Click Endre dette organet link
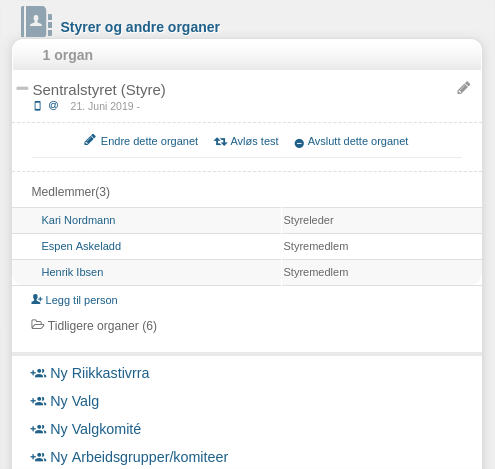 149,141
